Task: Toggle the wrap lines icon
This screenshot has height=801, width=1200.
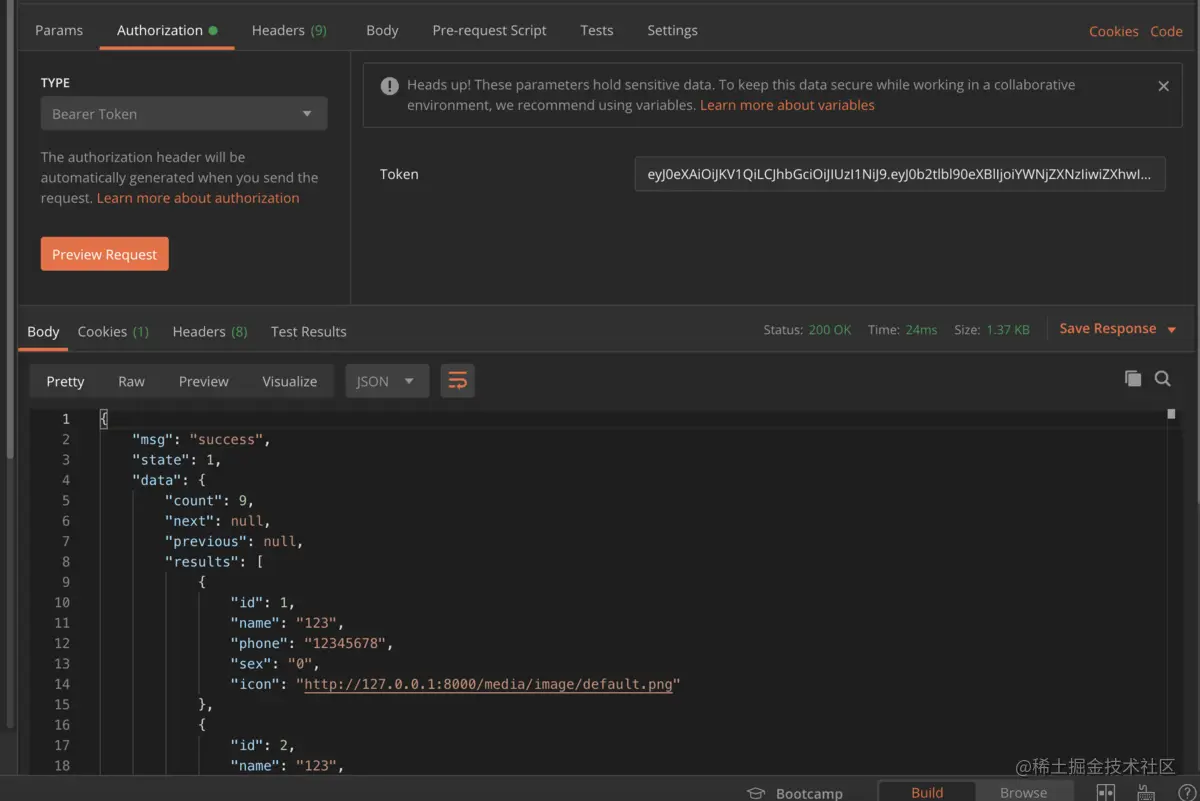Action: pyautogui.click(x=458, y=381)
